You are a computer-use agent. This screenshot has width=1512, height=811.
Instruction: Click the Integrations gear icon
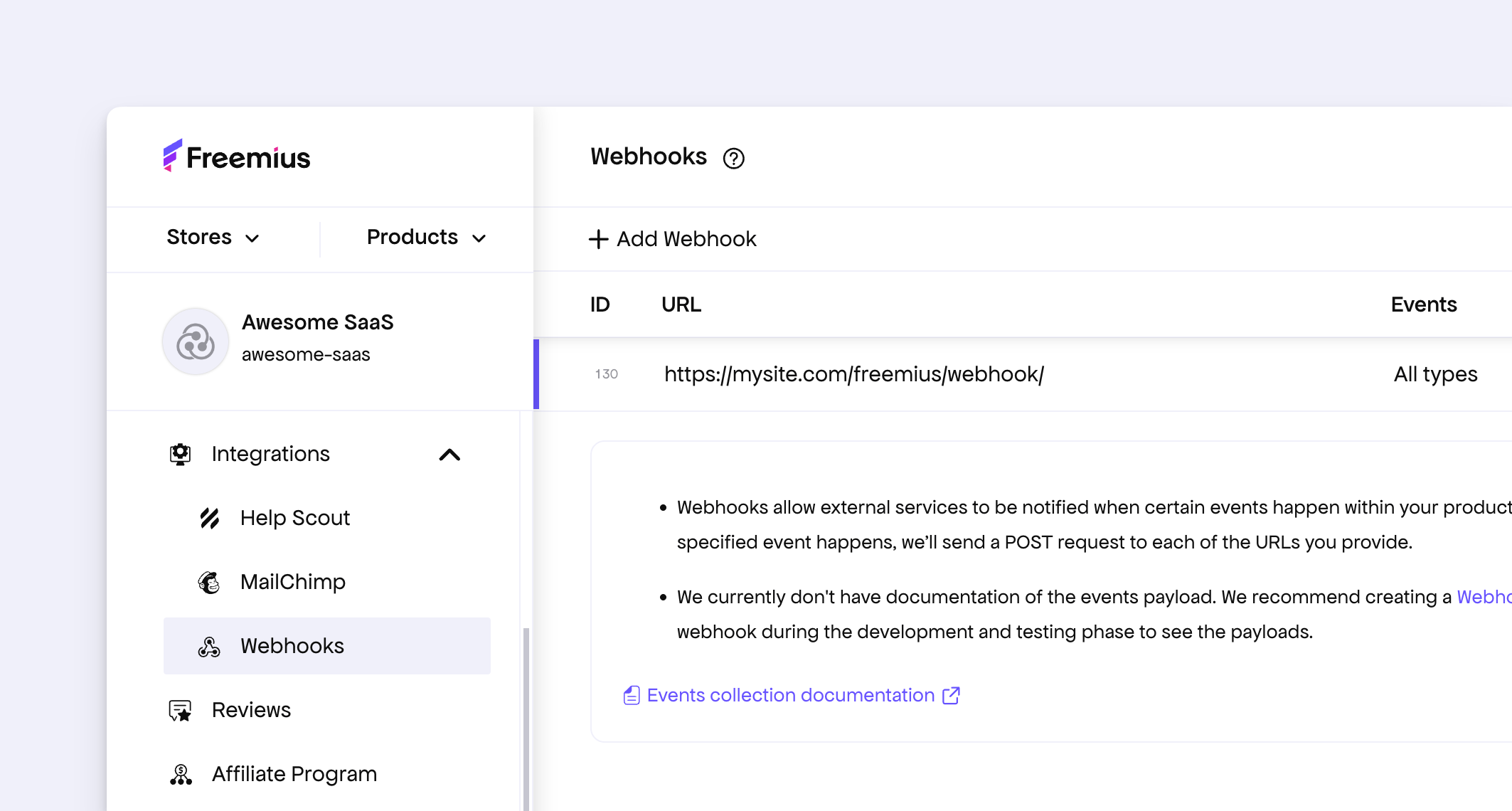181,454
